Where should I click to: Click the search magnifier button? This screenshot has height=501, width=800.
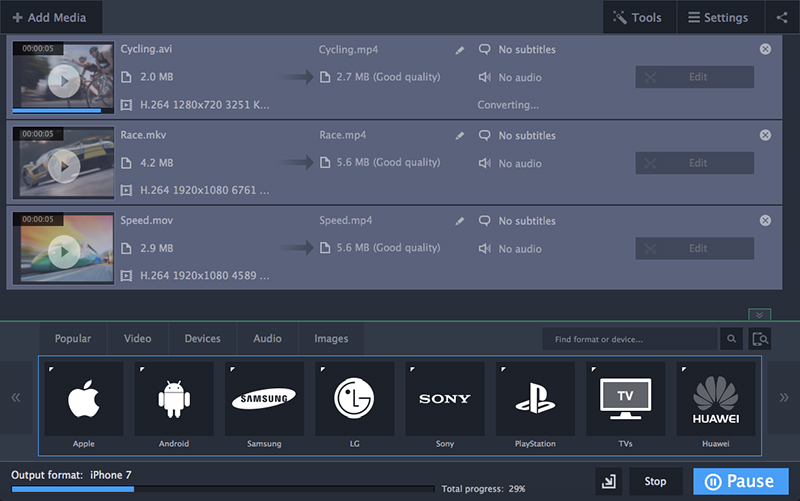coord(731,339)
